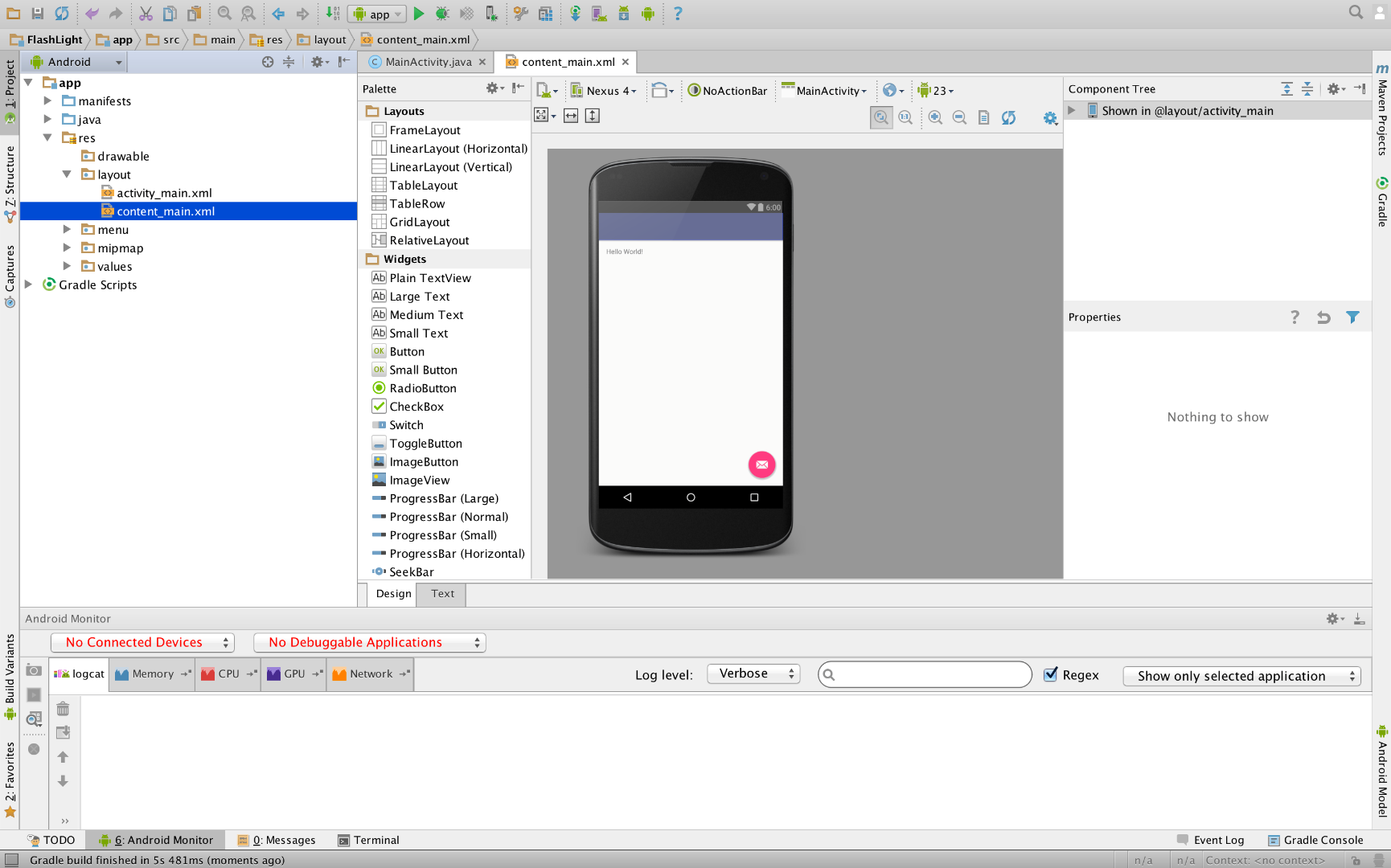Switch to the Text tab of the editor

[441, 594]
